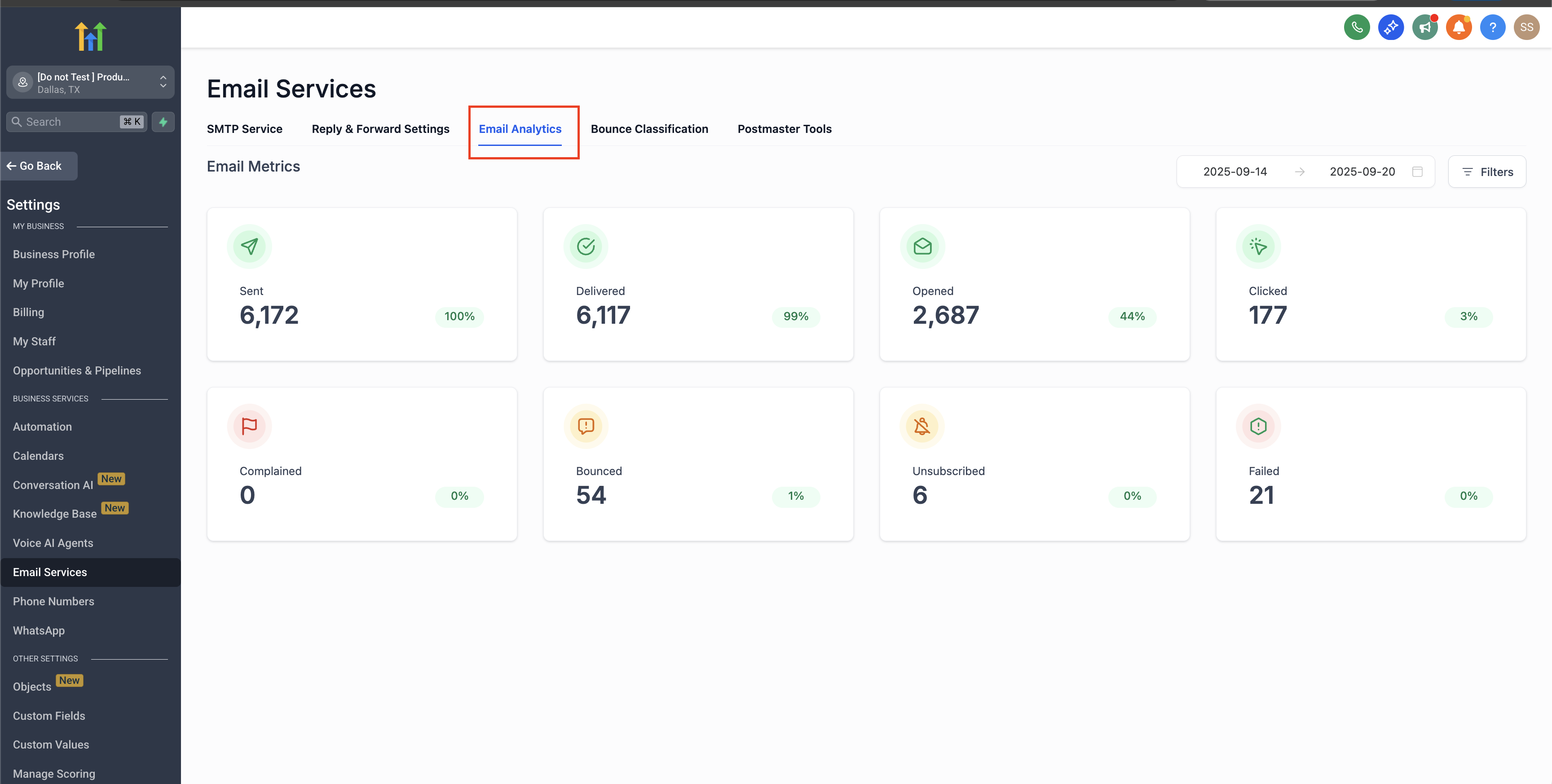Click the Go Back button
Image resolution: width=1552 pixels, height=784 pixels.
(39, 166)
